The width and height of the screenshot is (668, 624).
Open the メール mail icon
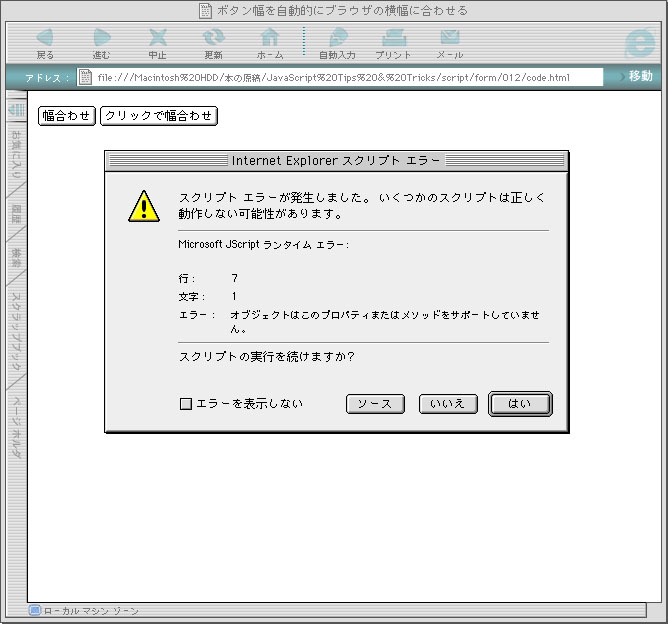450,37
